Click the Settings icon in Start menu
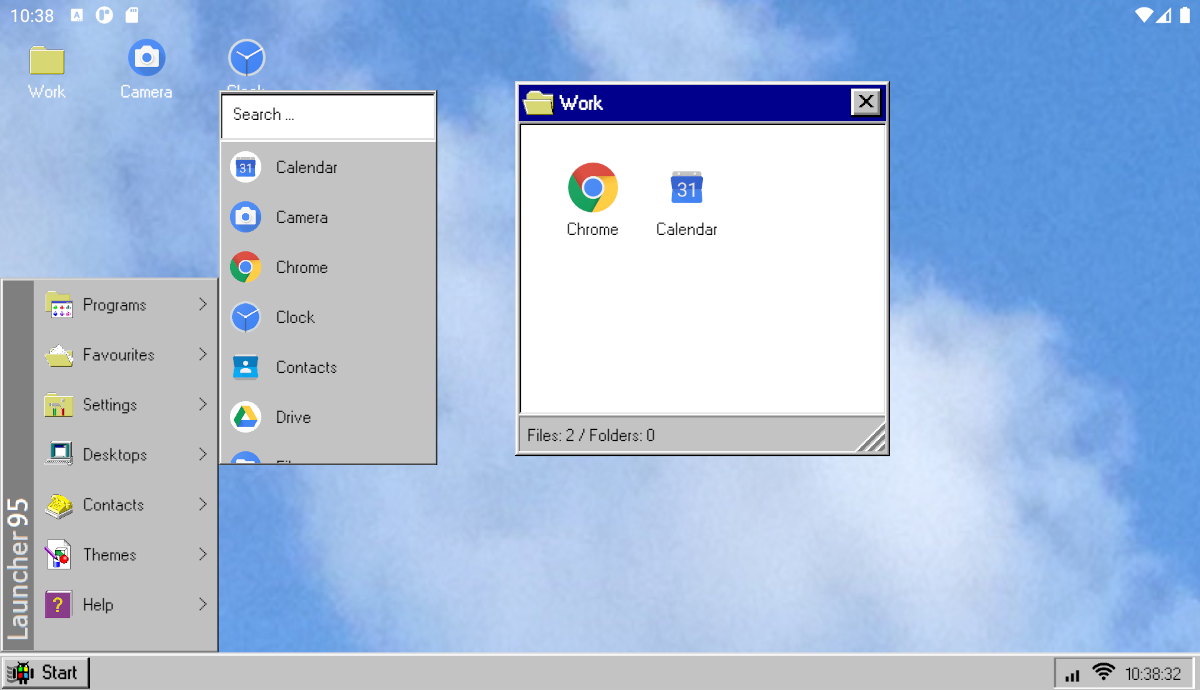This screenshot has height=690, width=1200. 59,405
